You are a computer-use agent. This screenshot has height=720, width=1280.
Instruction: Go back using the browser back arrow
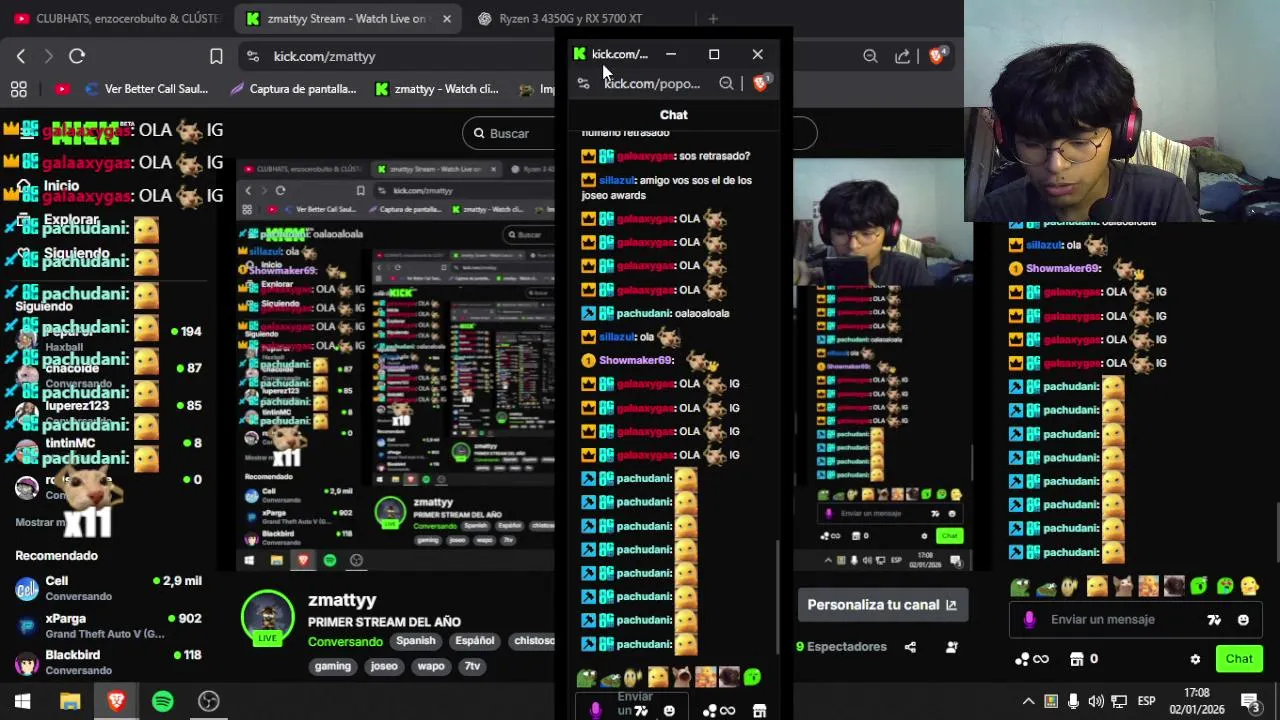click(21, 57)
